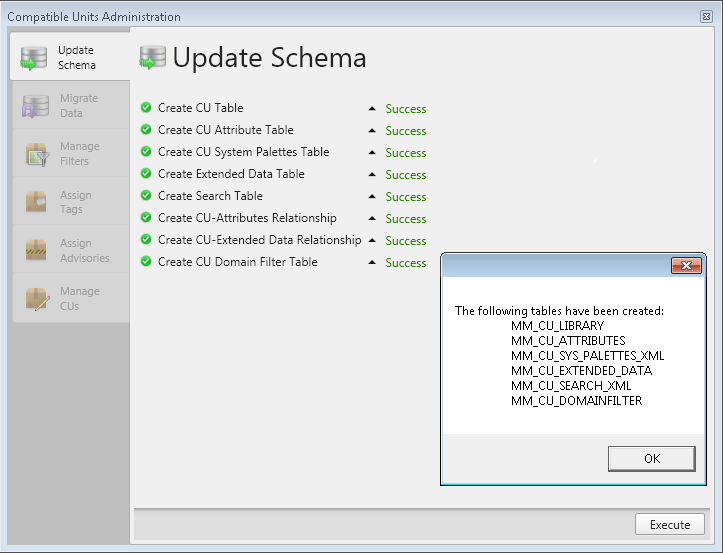723x553 pixels.
Task: Toggle arrow next to Create CU Attribute Table
Action: [x=373, y=131]
